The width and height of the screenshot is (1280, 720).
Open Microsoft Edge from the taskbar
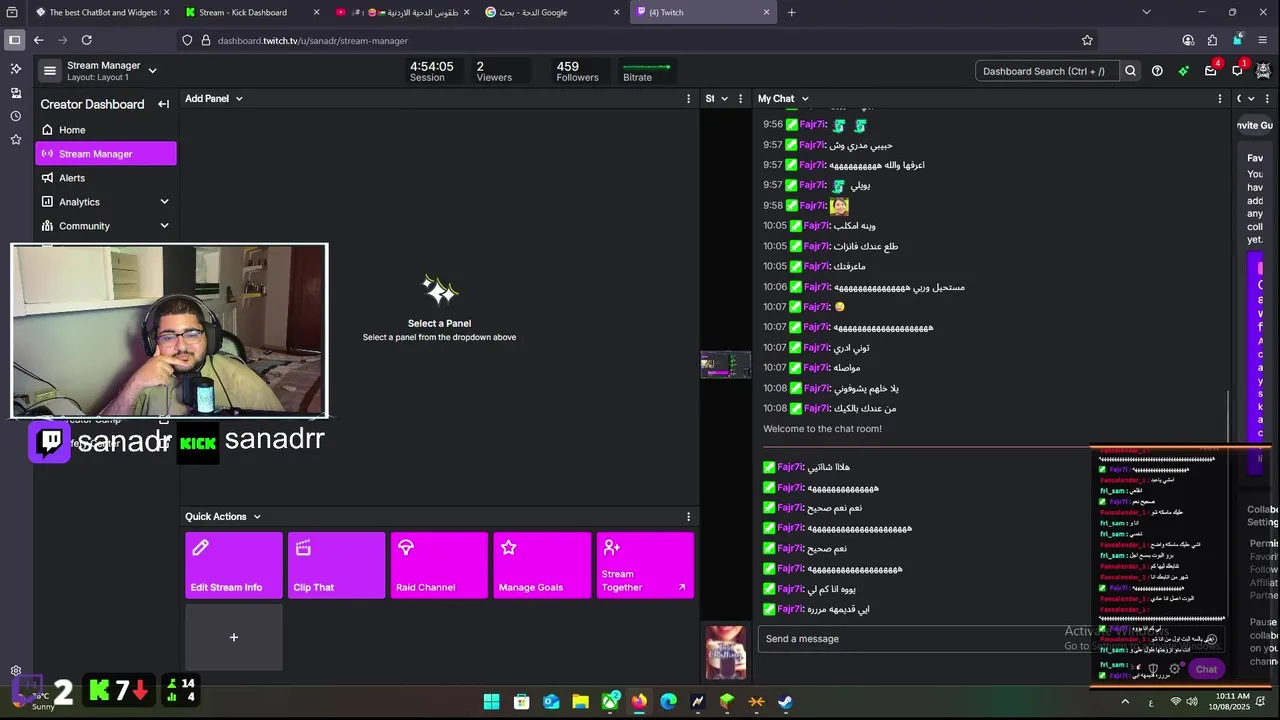pyautogui.click(x=668, y=702)
